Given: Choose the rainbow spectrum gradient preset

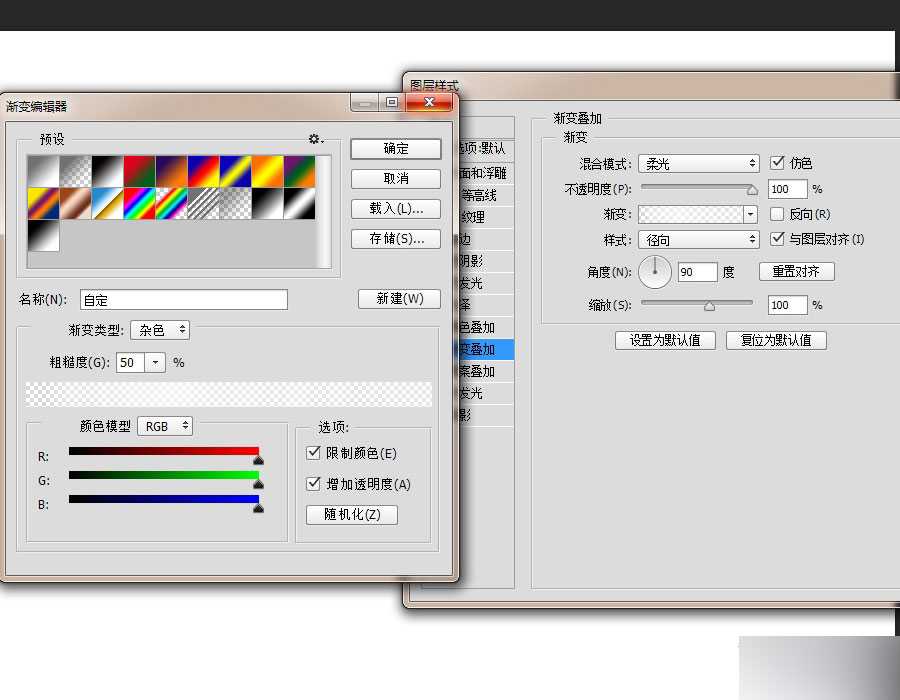Looking at the screenshot, I should (x=139, y=203).
